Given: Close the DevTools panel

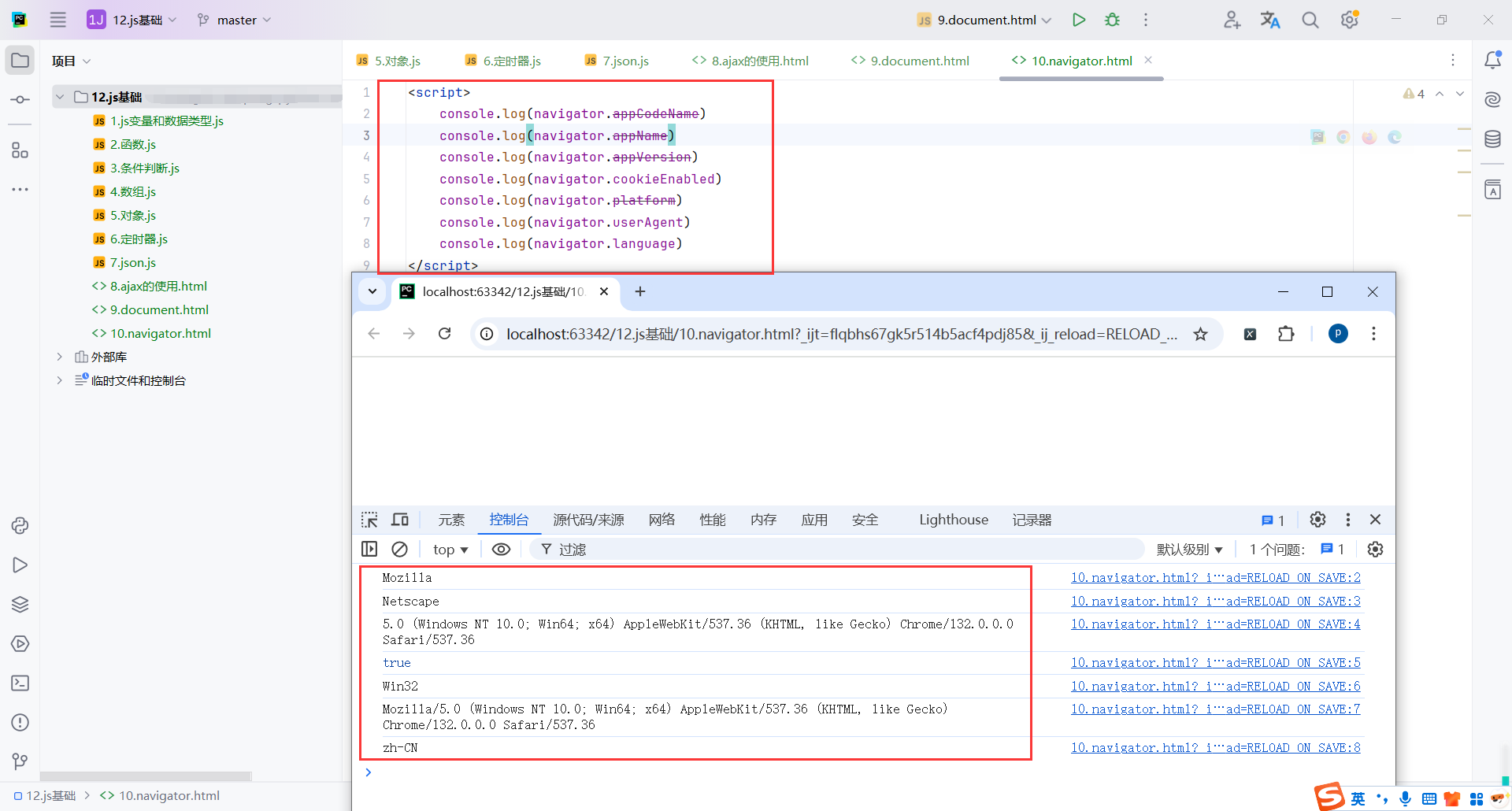Looking at the screenshot, I should [1375, 520].
